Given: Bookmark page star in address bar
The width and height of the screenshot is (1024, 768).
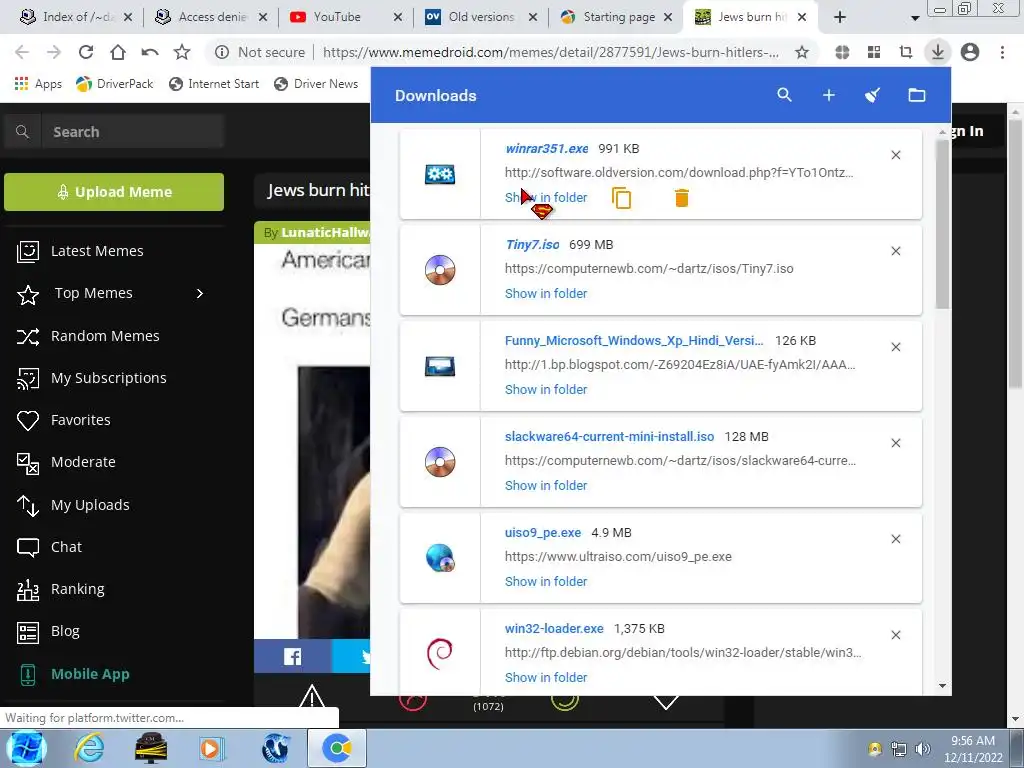Looking at the screenshot, I should tap(802, 52).
